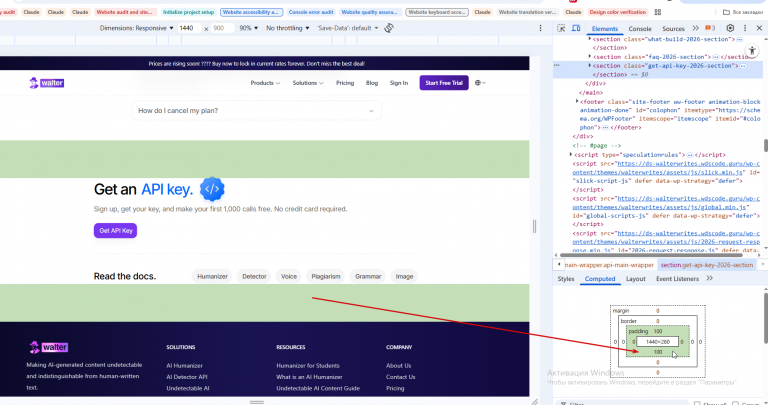Open the Computed pane tab

click(600, 279)
